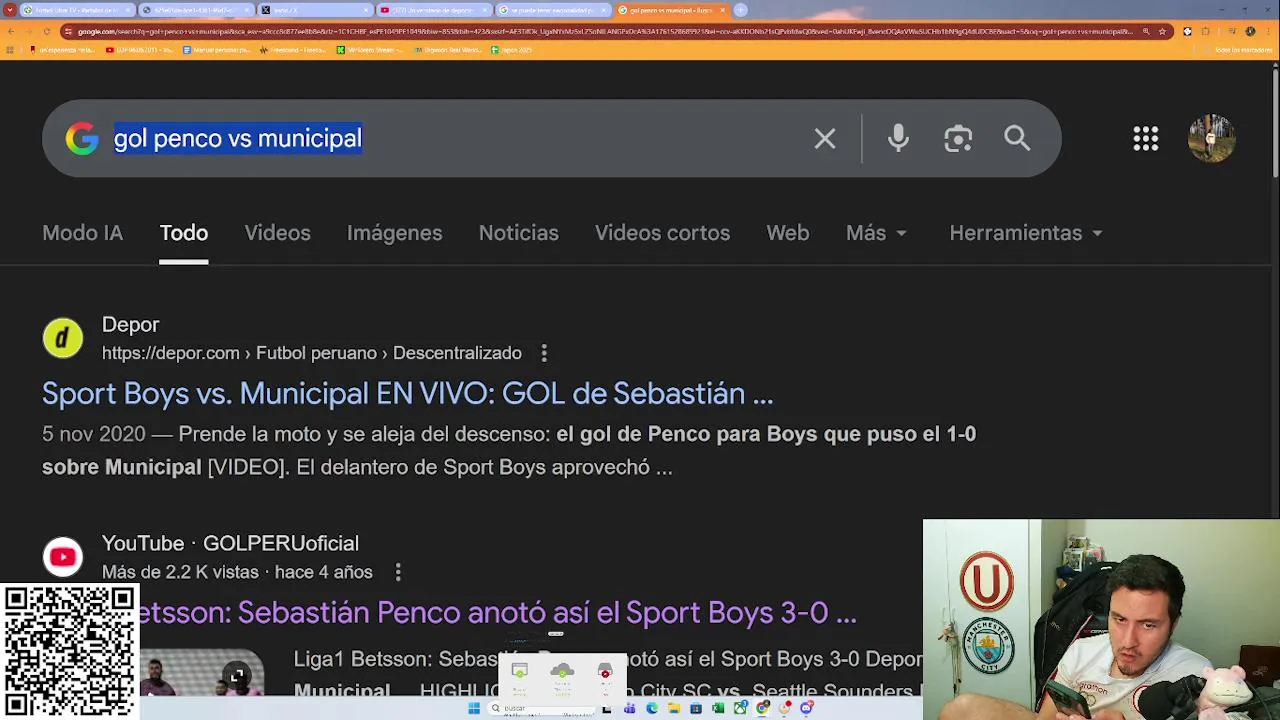Open options for the GOLPERUoficial YouTube result
The width and height of the screenshot is (1280, 720).
click(398, 572)
